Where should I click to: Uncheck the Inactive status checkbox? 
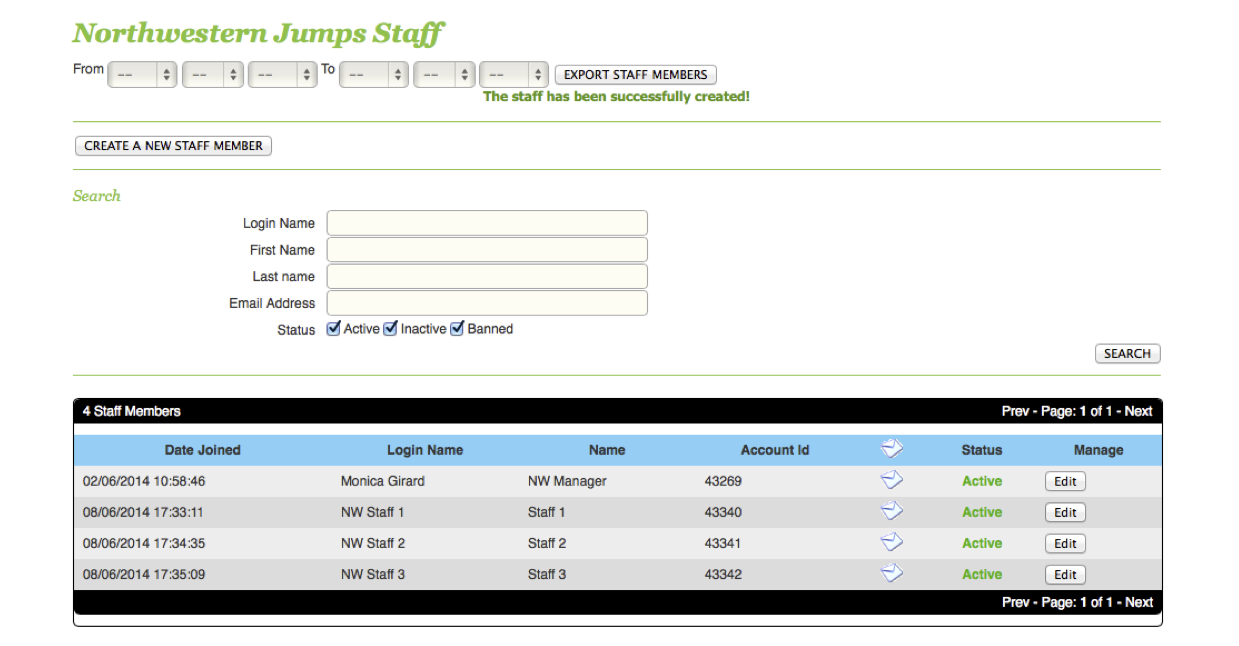pyautogui.click(x=391, y=329)
